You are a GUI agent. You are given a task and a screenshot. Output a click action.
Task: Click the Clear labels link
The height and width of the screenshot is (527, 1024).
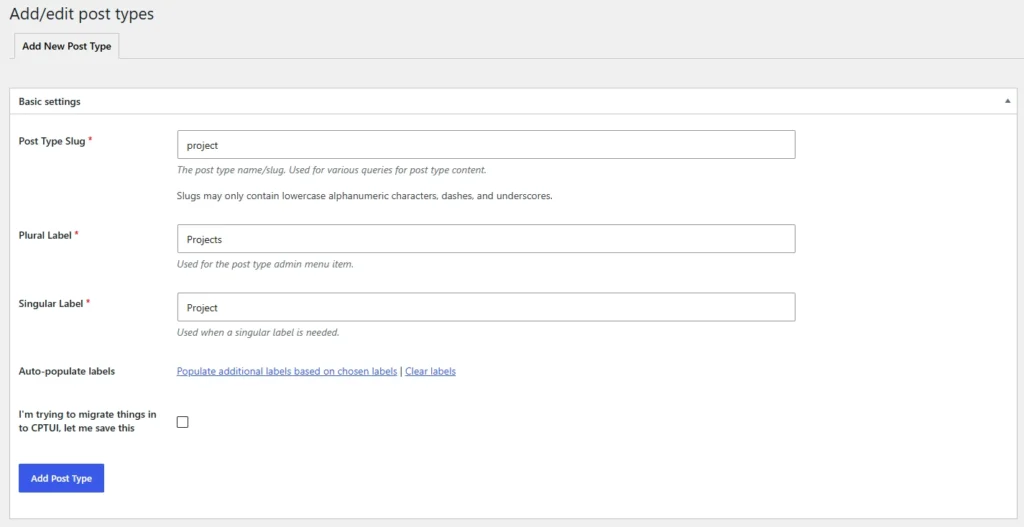pos(430,371)
